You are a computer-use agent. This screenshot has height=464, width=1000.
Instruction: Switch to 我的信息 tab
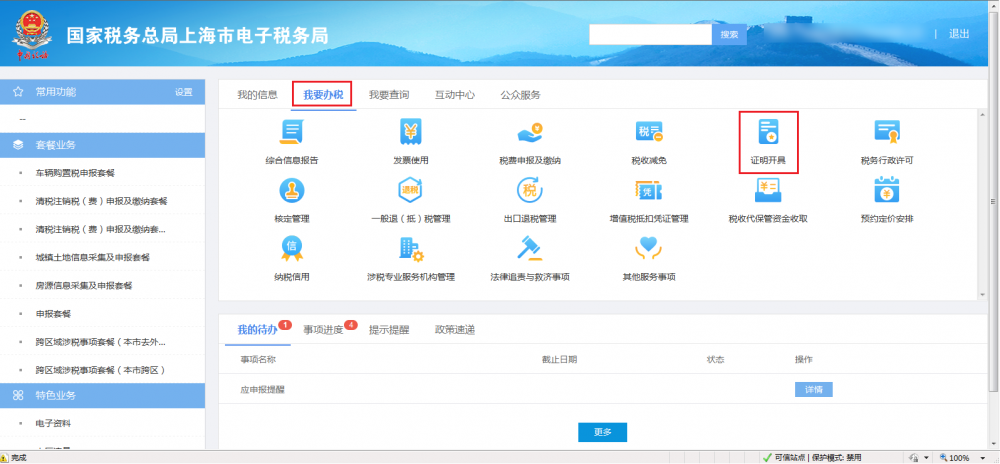[x=258, y=95]
